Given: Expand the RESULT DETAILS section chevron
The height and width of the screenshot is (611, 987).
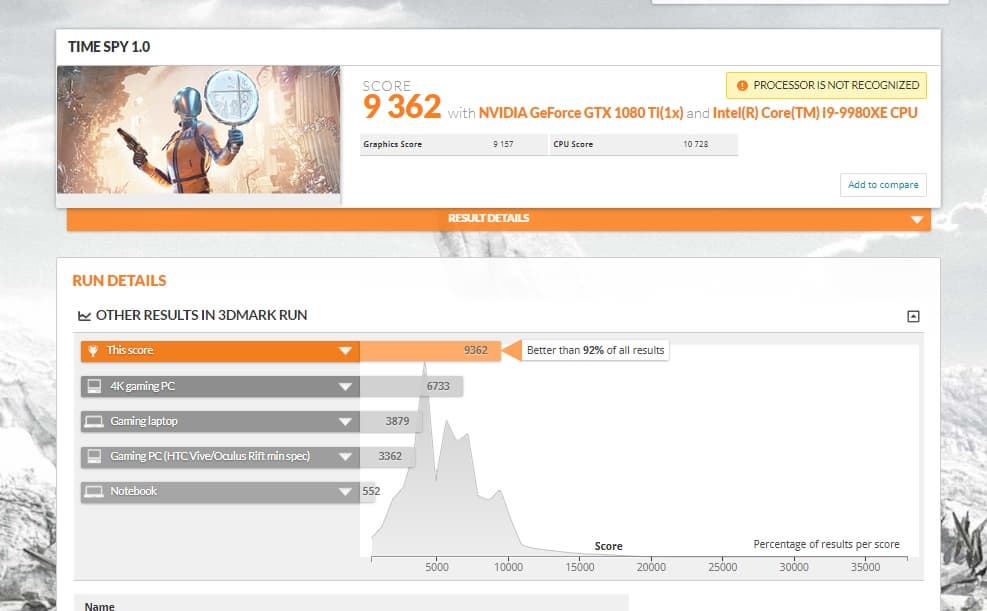Looking at the screenshot, I should (x=916, y=218).
